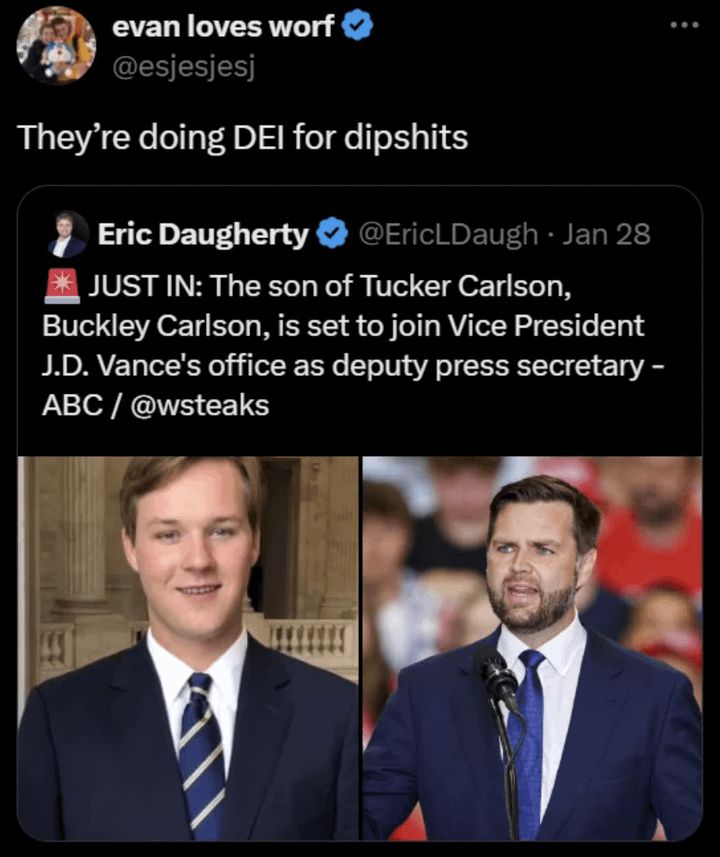Open the @wsteaks mention link

pos(200,406)
